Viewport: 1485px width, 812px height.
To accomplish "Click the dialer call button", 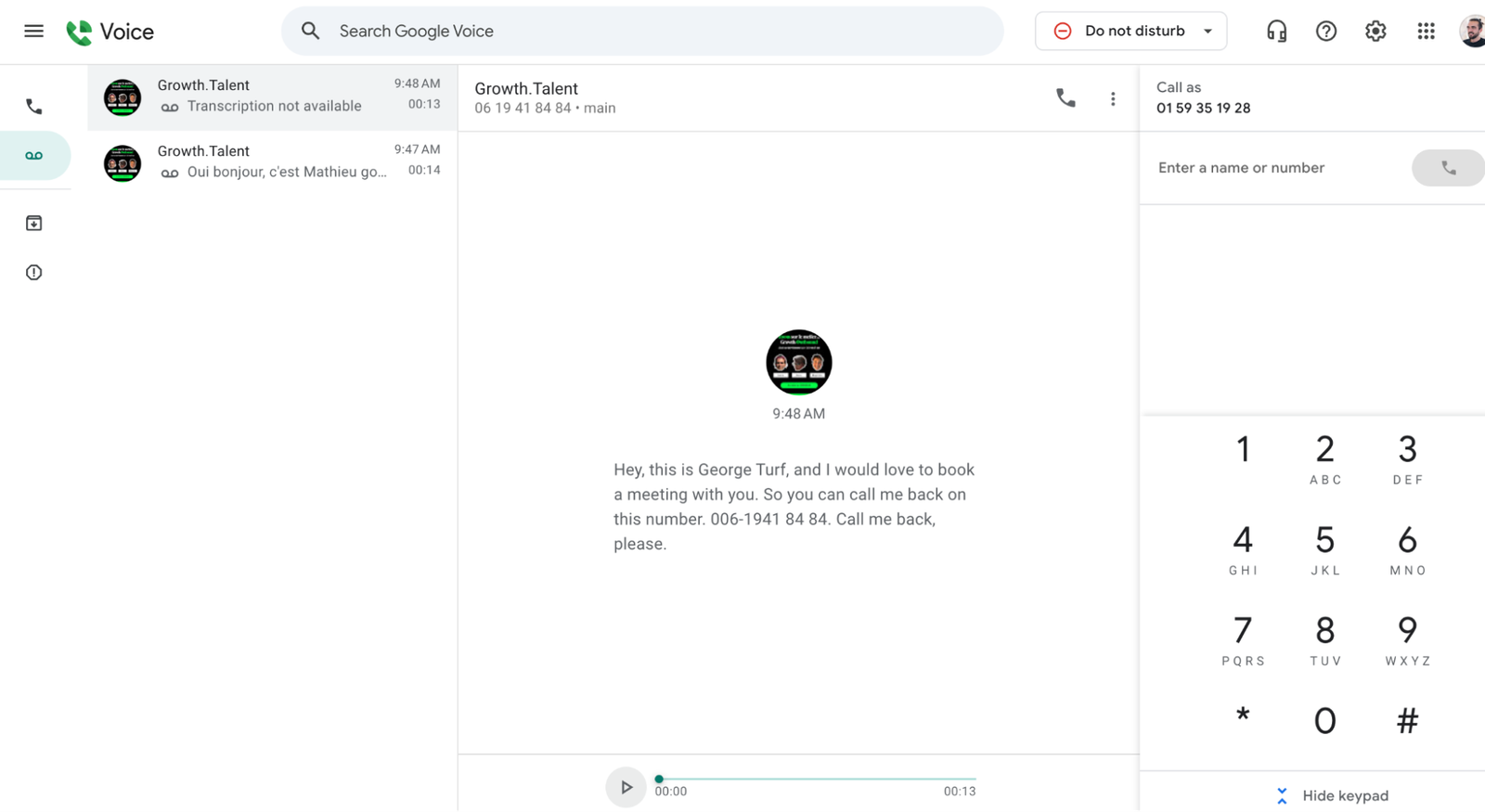I will coord(1448,168).
